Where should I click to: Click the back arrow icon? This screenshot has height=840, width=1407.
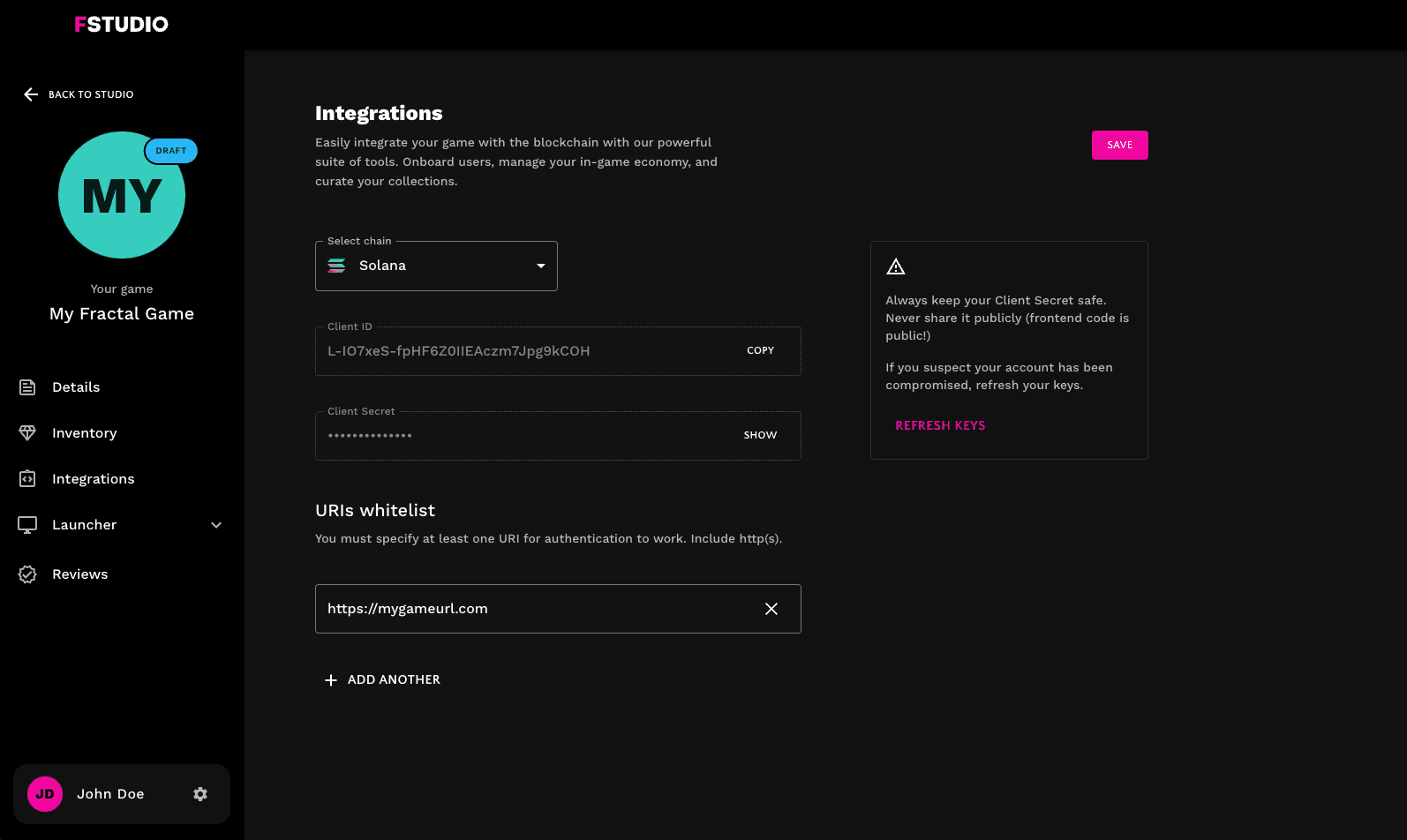[x=31, y=94]
